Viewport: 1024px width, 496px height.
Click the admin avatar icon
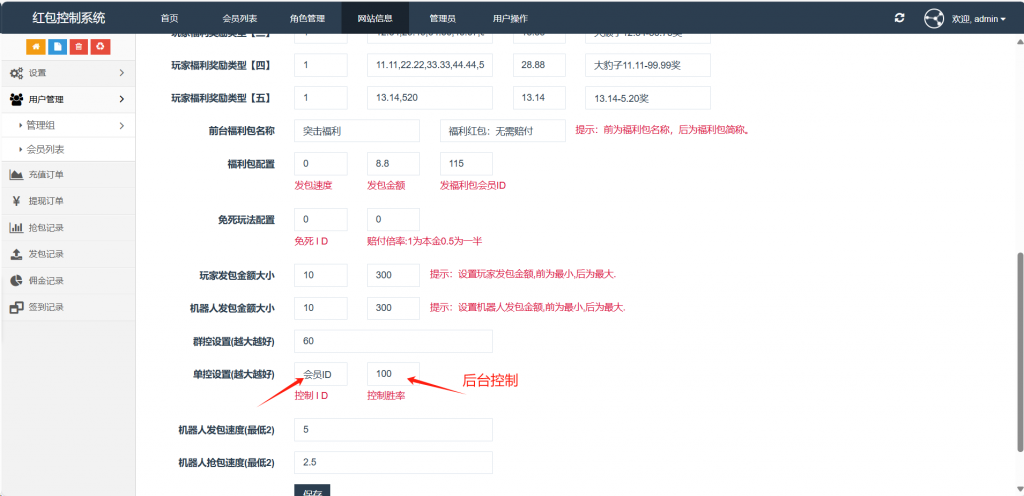pyautogui.click(x=934, y=18)
